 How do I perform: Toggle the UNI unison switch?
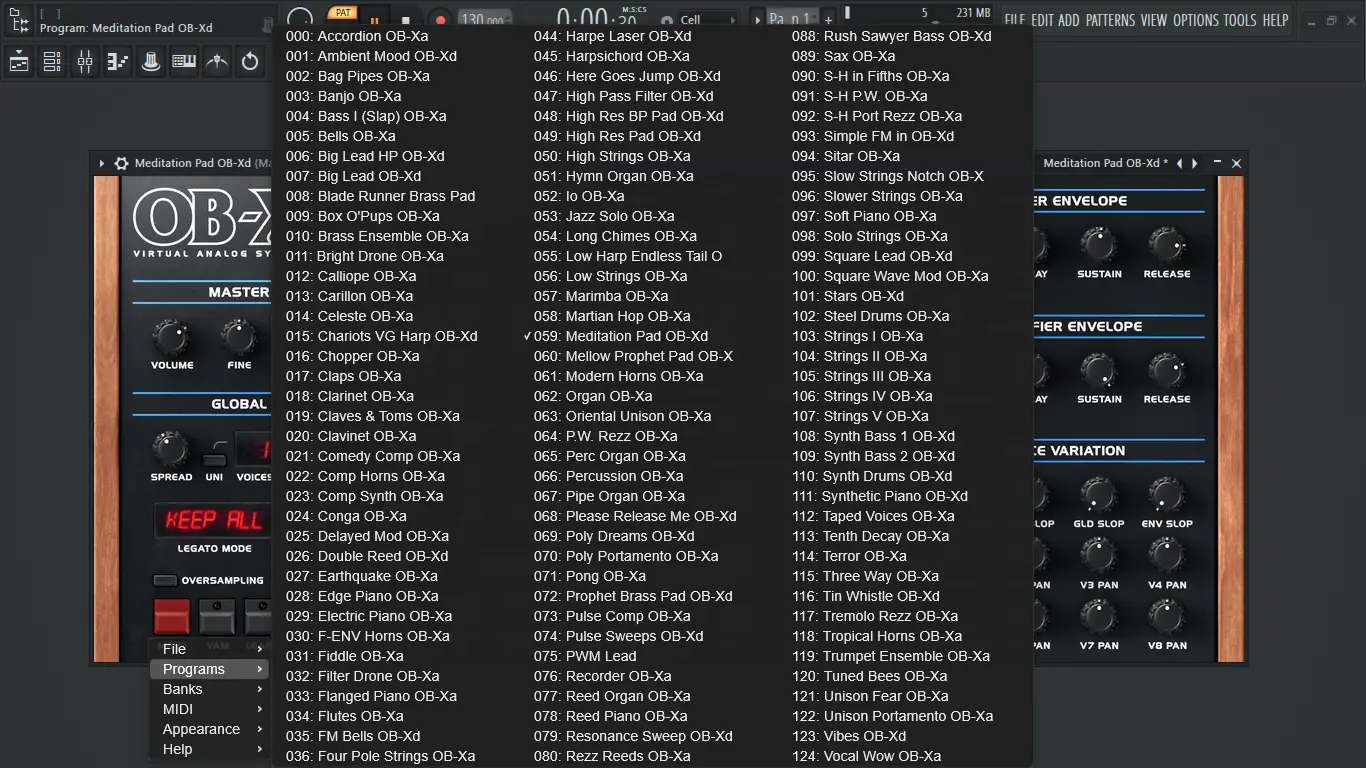[x=214, y=460]
